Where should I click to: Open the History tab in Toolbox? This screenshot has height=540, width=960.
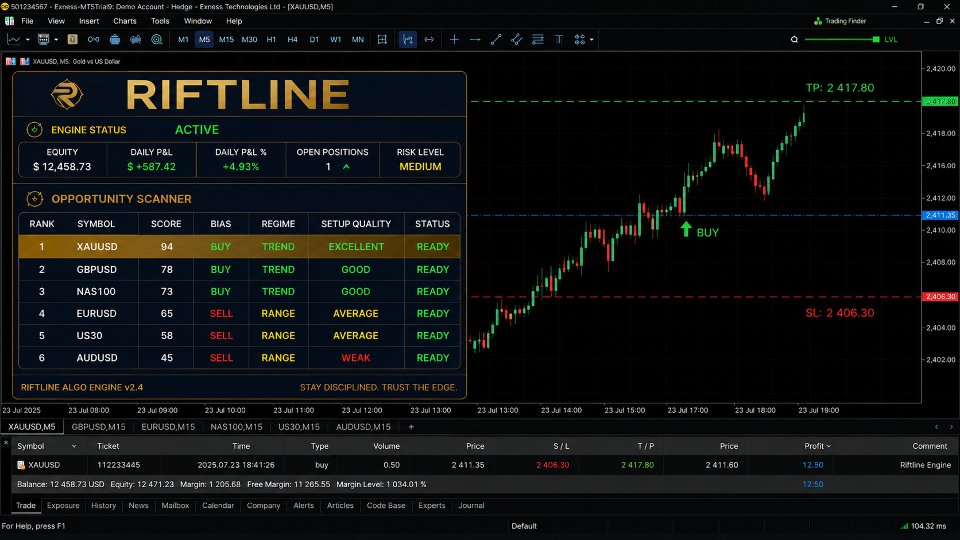point(103,506)
